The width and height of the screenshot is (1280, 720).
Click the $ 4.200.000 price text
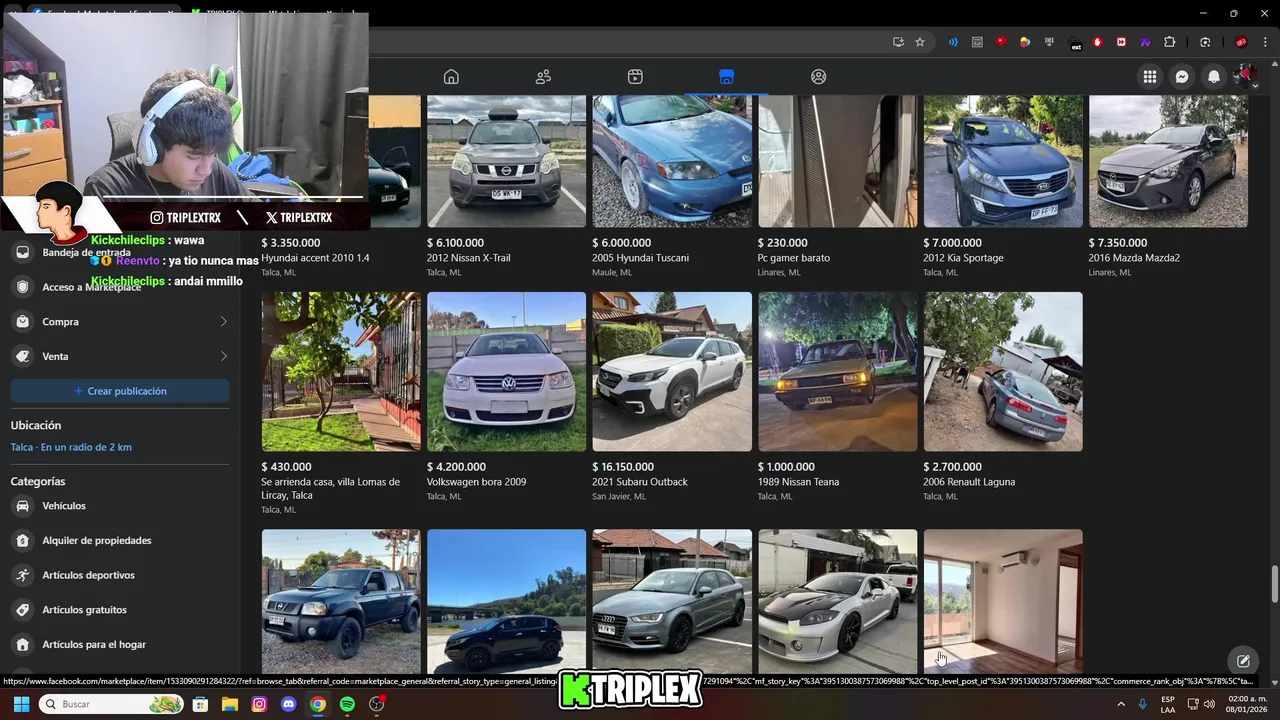point(456,467)
